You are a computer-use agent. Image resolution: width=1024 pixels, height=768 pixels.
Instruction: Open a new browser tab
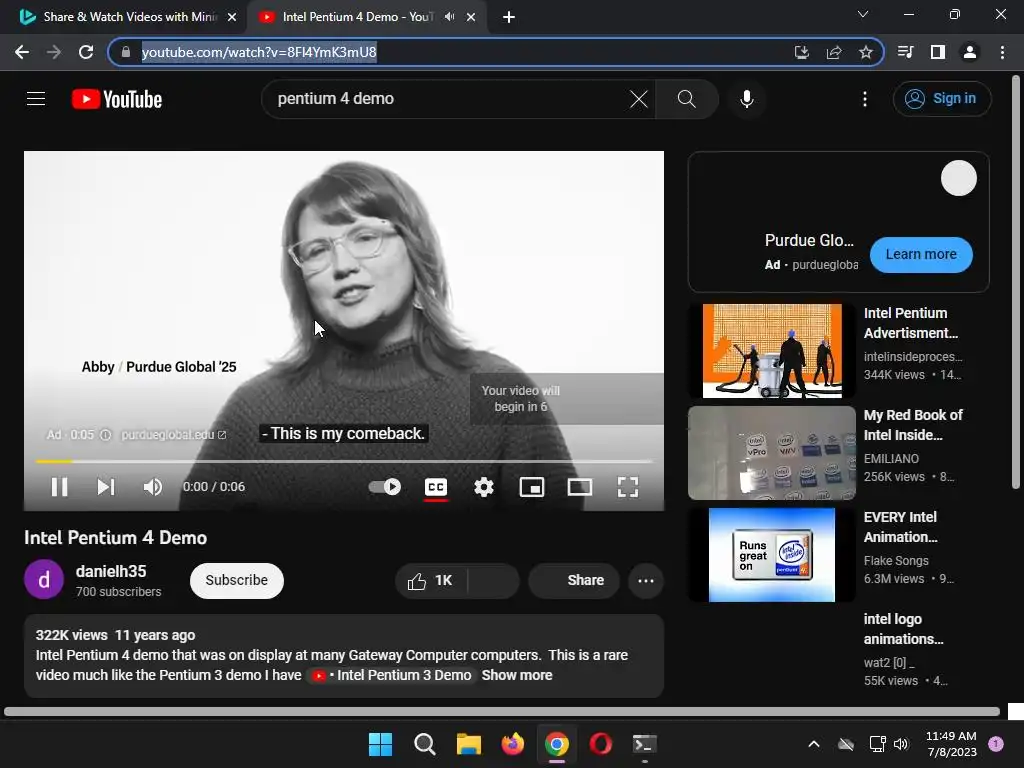(x=509, y=18)
